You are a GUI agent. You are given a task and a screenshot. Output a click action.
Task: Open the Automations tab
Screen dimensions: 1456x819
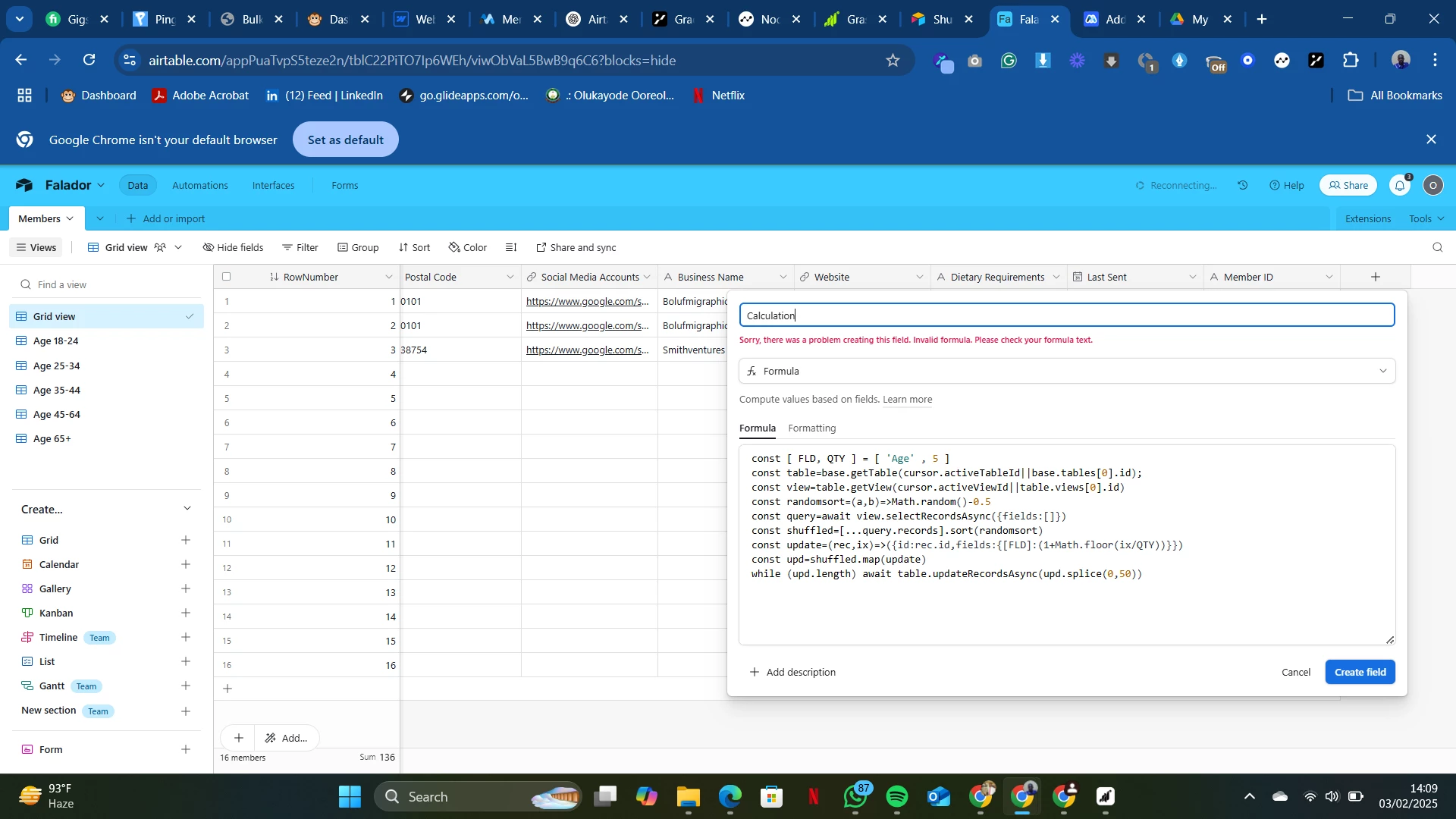click(199, 186)
